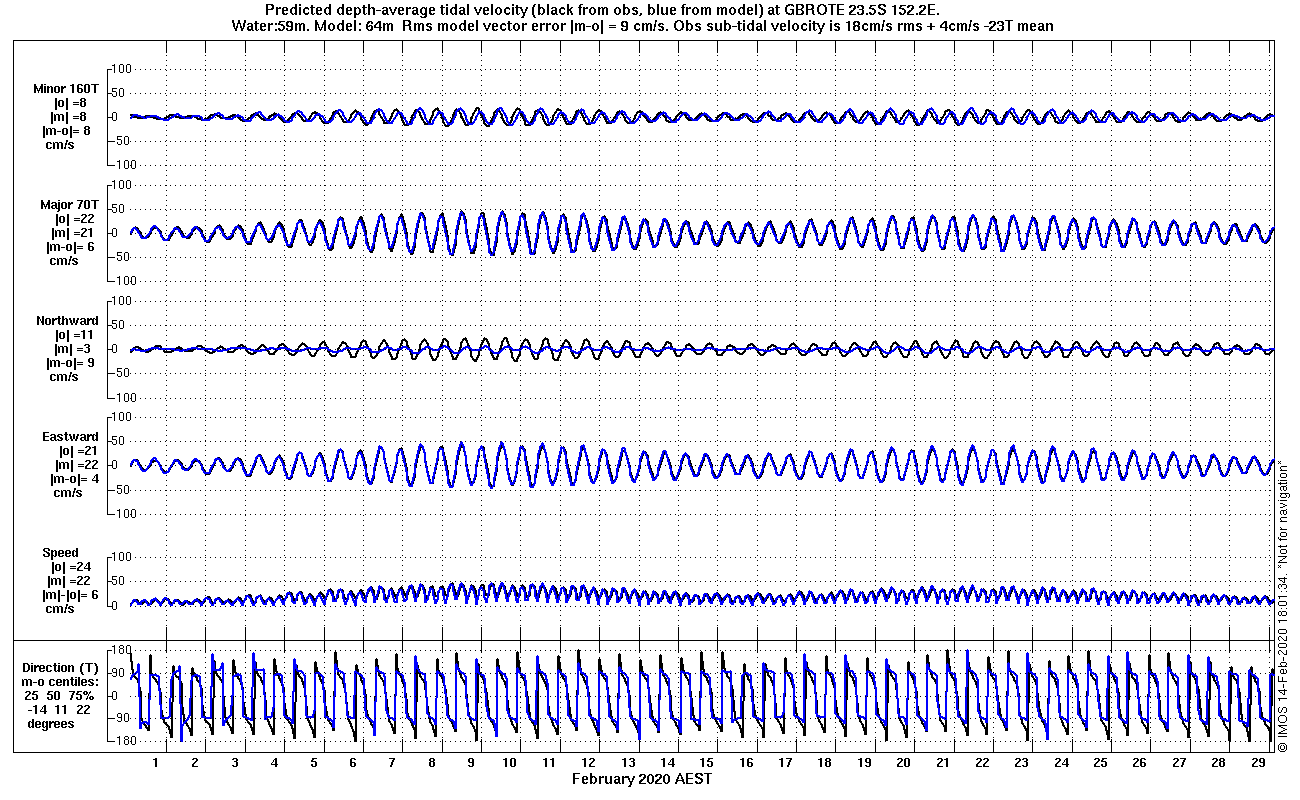Click the Major 70T peak near day 9
This screenshot has height=800, width=1300.
click(462, 213)
